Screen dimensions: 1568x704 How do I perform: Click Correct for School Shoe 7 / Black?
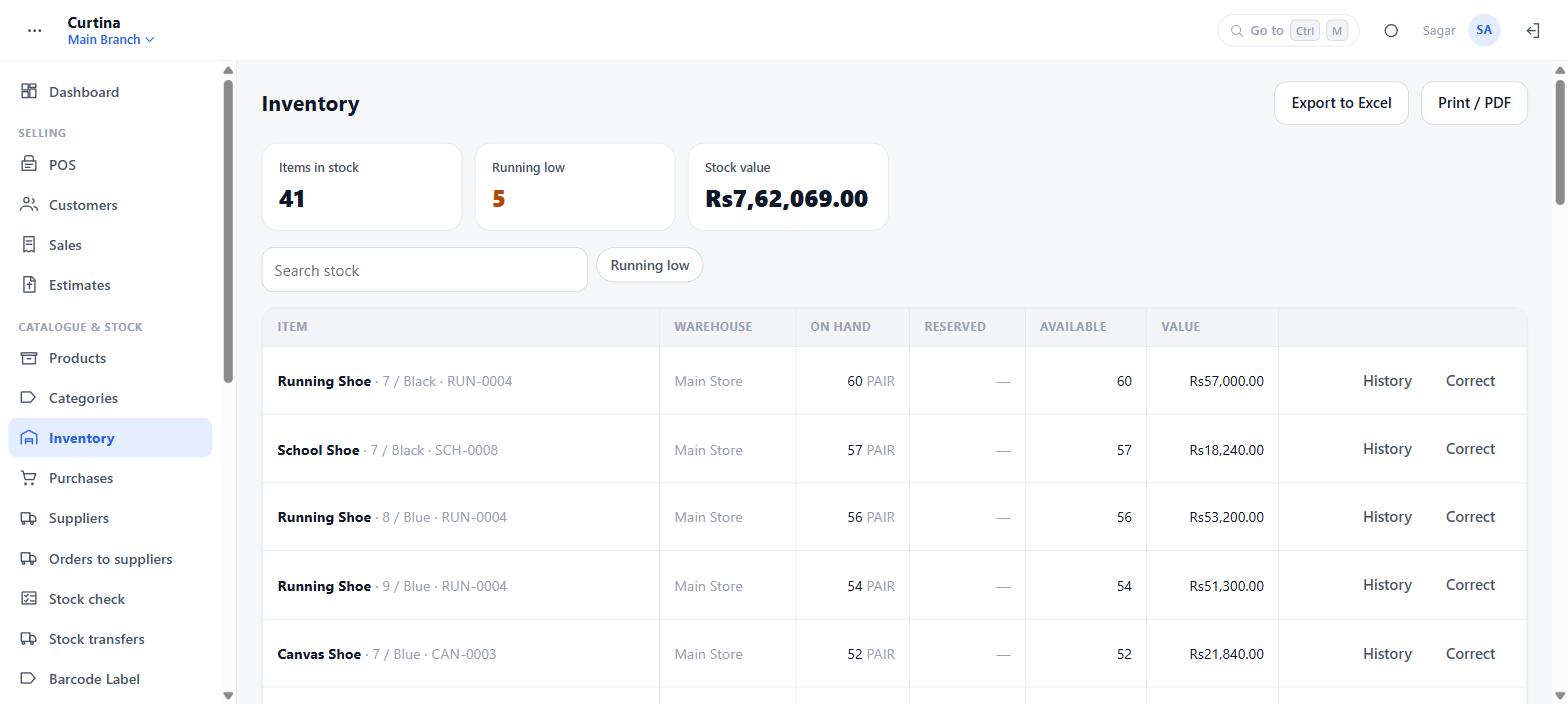pyautogui.click(x=1470, y=449)
